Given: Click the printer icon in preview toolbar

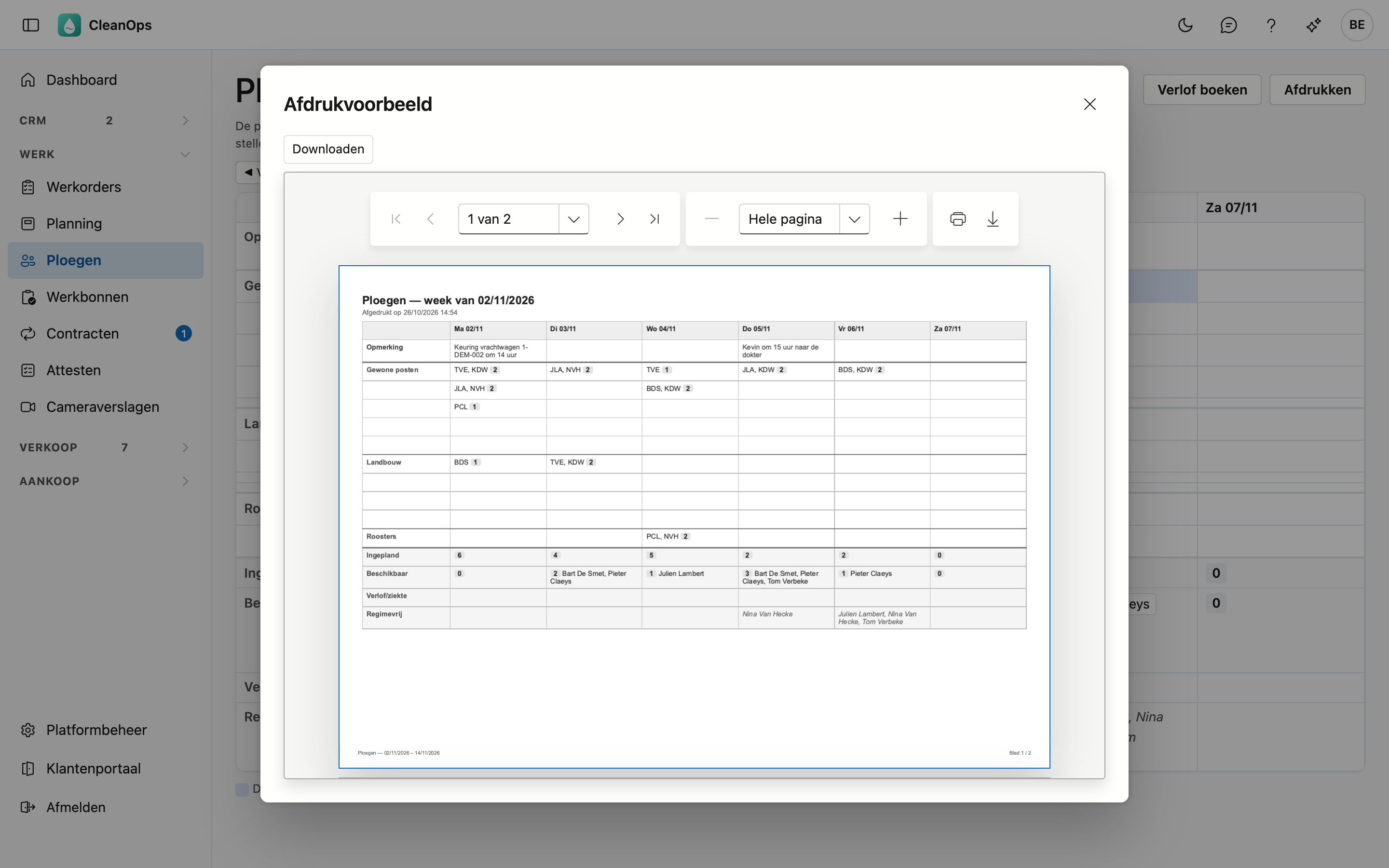Looking at the screenshot, I should pyautogui.click(x=958, y=219).
